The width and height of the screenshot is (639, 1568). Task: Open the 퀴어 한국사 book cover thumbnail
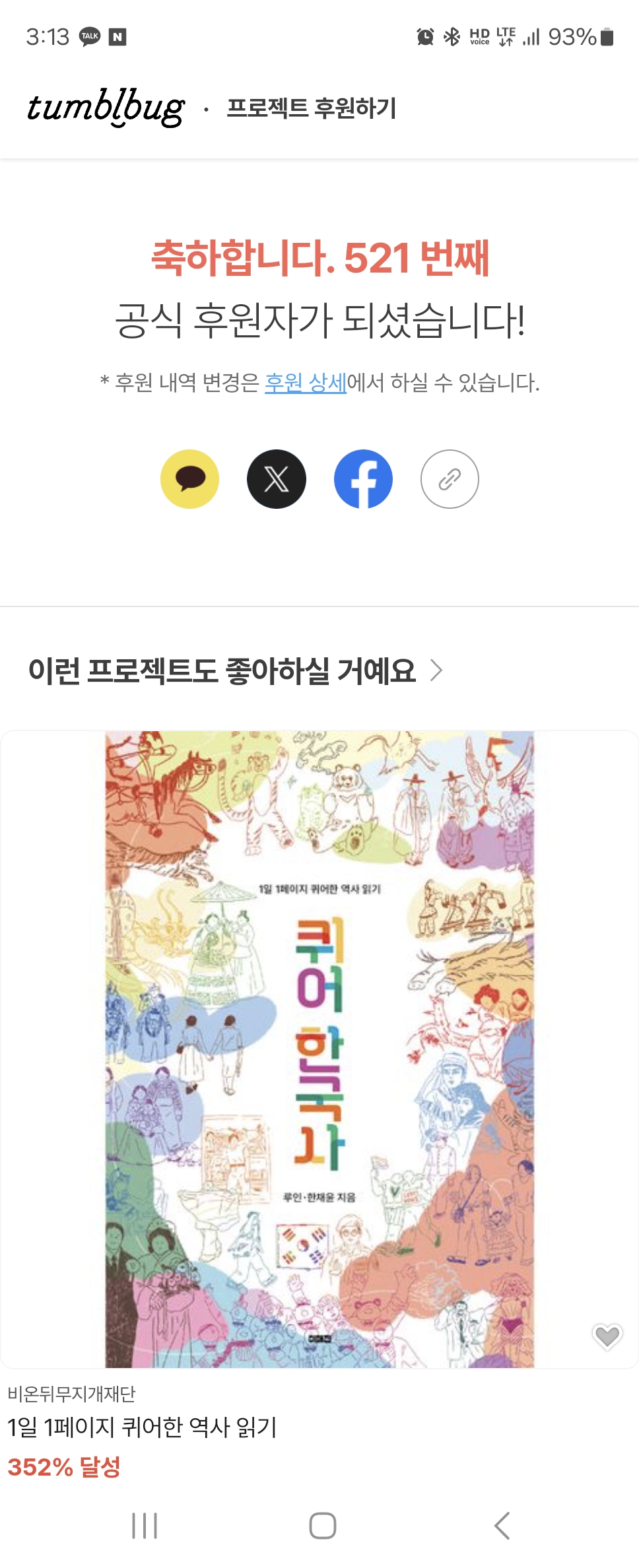[319, 1049]
